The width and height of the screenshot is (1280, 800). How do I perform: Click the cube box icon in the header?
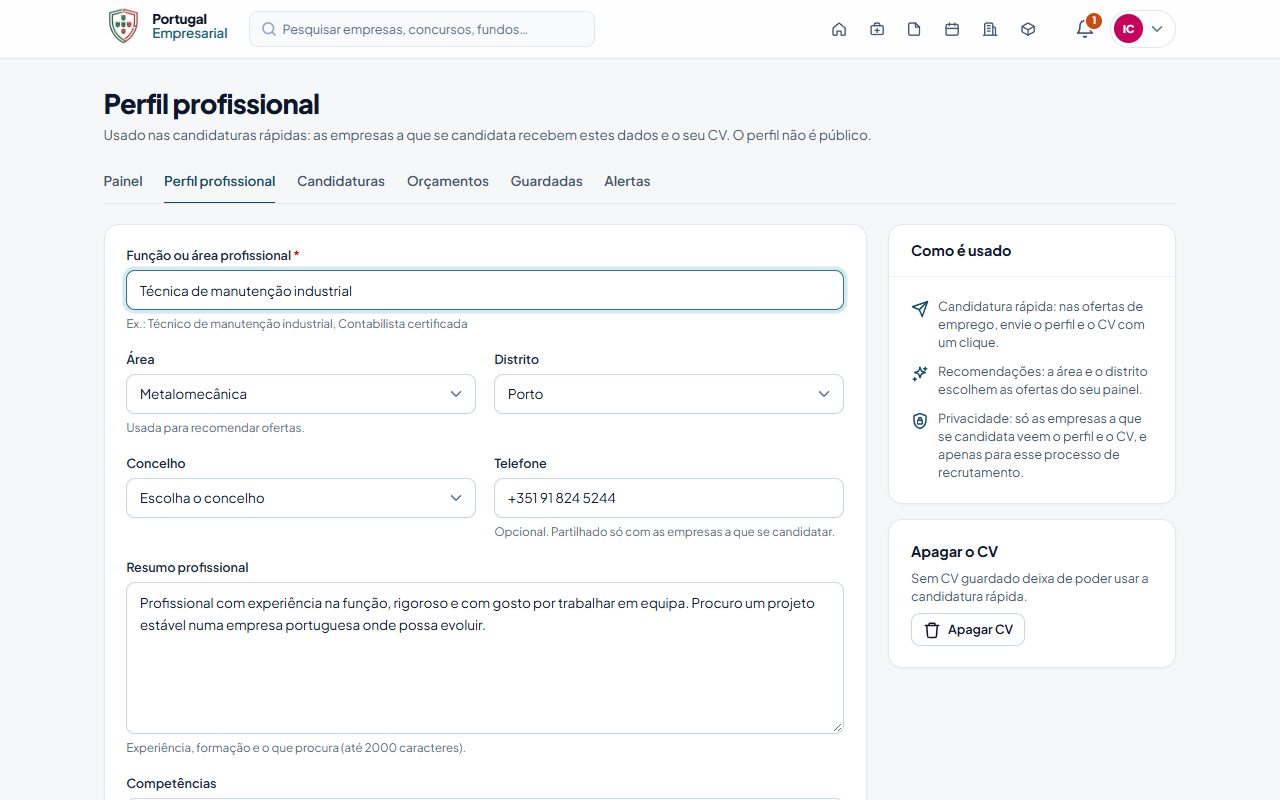click(1028, 29)
